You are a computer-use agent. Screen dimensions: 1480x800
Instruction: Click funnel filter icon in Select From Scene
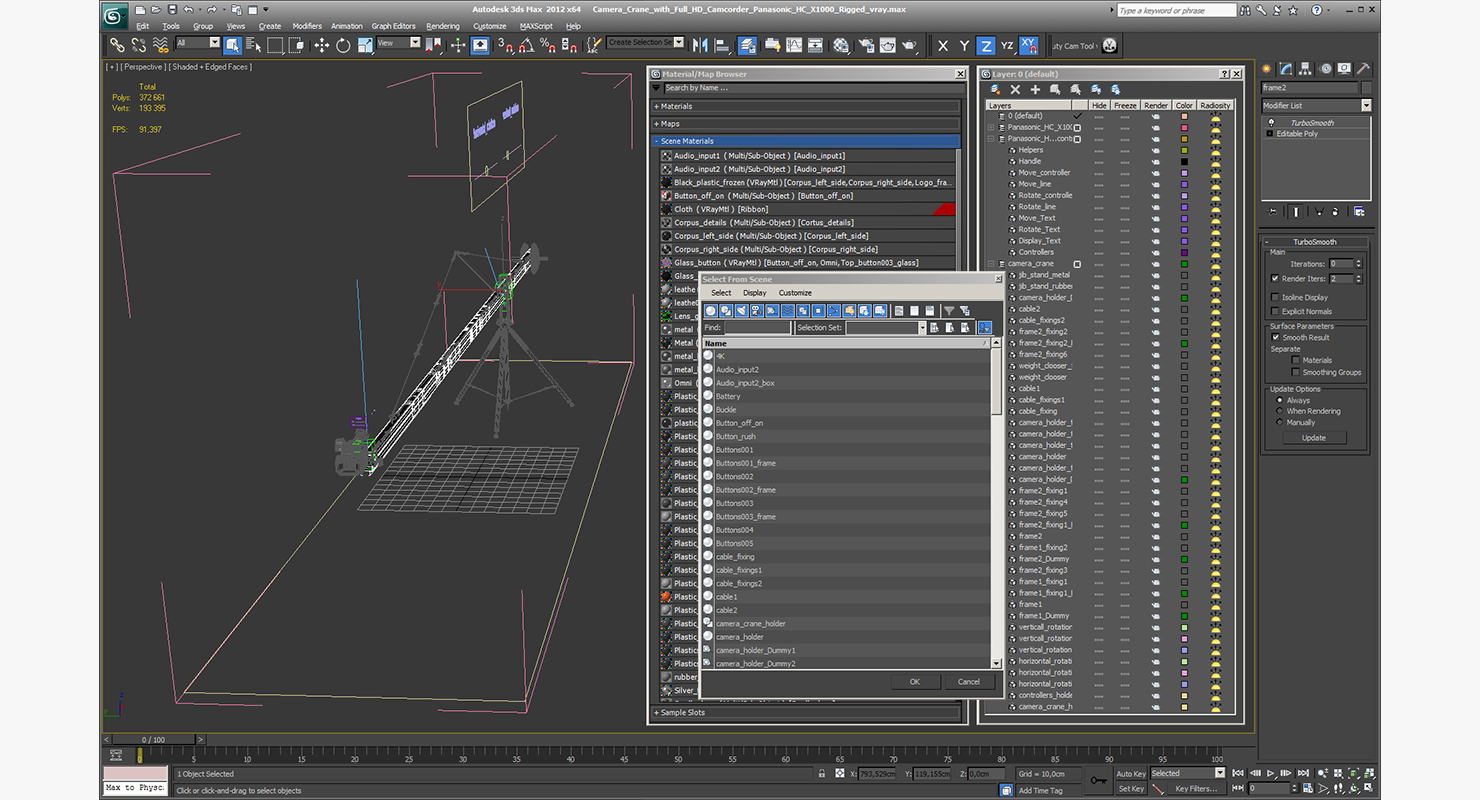[949, 311]
